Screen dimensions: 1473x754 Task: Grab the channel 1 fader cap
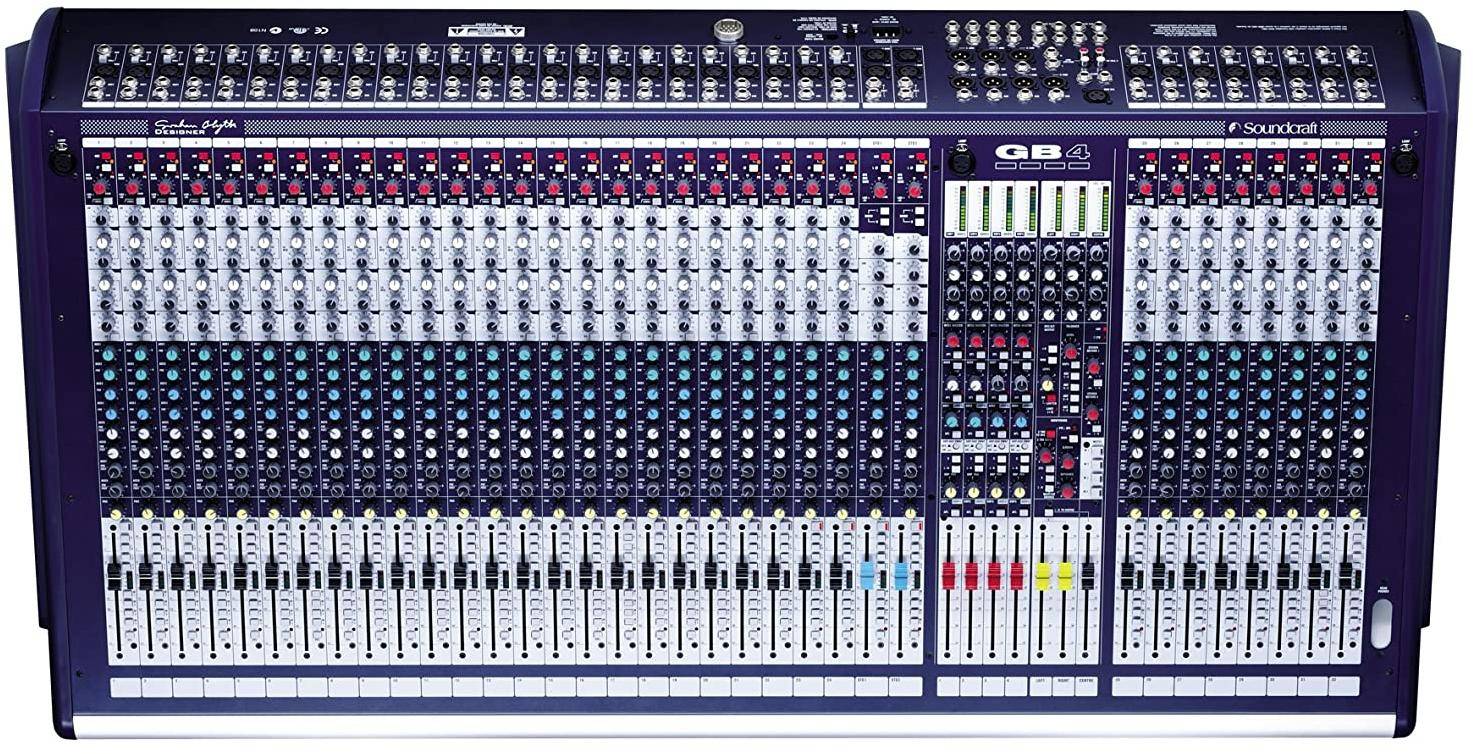(114, 576)
